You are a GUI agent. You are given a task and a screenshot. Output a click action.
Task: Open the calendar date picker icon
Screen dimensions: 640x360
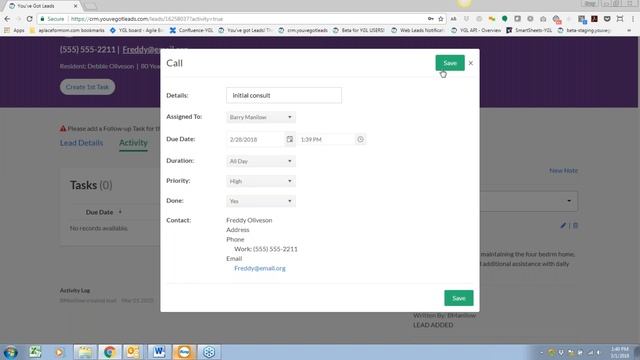(x=289, y=139)
